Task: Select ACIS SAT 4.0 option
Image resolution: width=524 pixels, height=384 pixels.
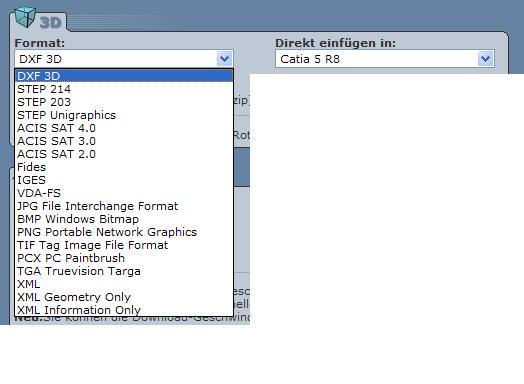Action: click(124, 128)
